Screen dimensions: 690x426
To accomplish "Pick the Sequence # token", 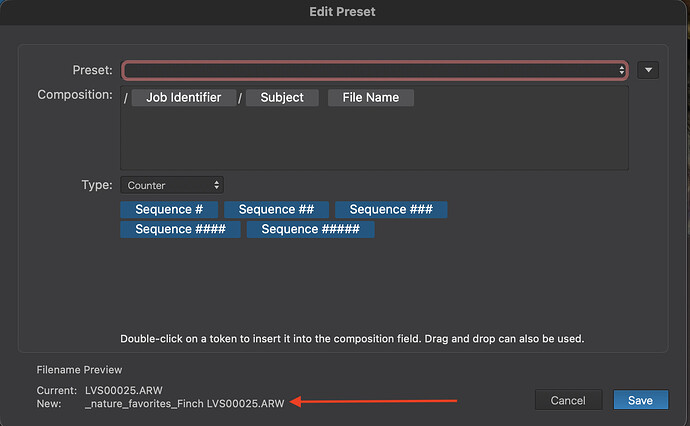I will (x=169, y=209).
